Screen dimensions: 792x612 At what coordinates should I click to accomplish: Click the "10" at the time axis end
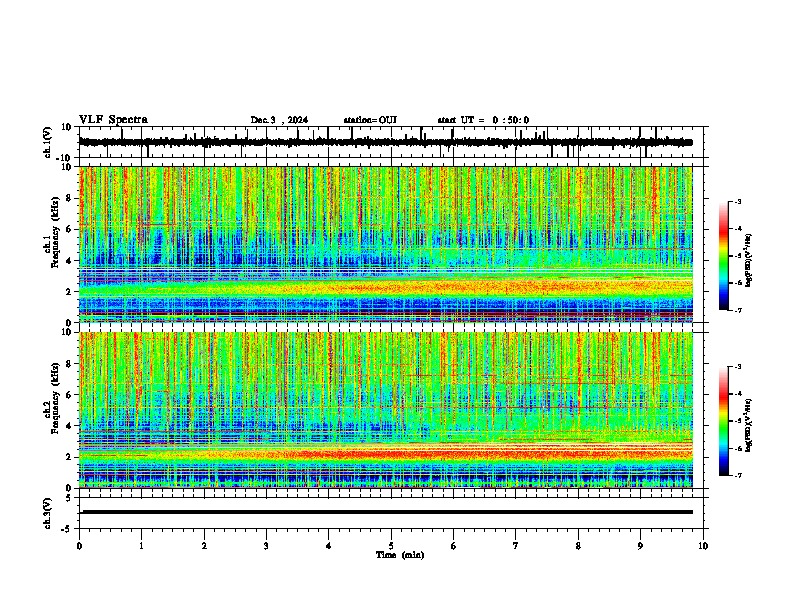click(x=703, y=546)
